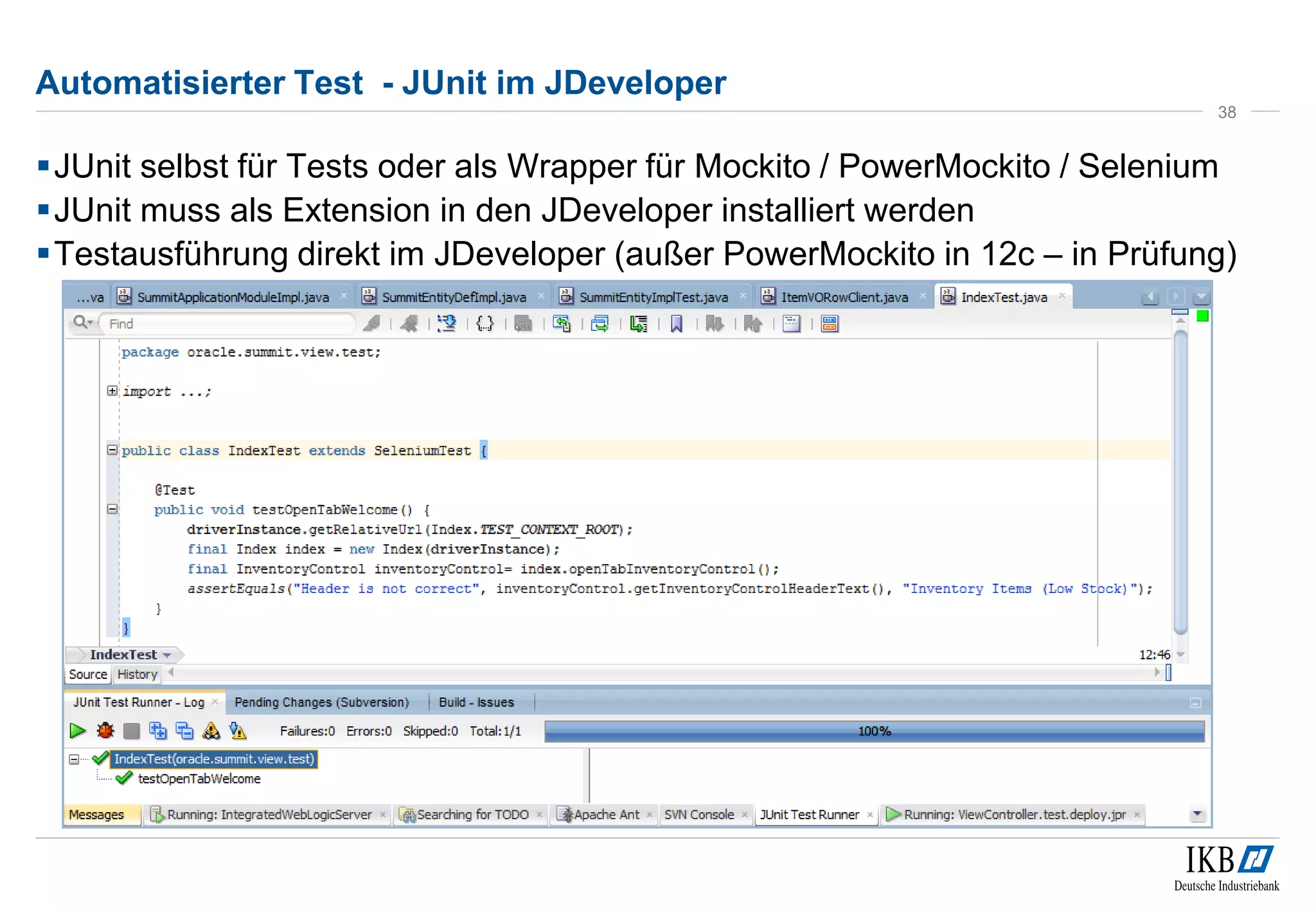Expand the collapsed import block
The image size is (1316, 911).
pos(112,391)
